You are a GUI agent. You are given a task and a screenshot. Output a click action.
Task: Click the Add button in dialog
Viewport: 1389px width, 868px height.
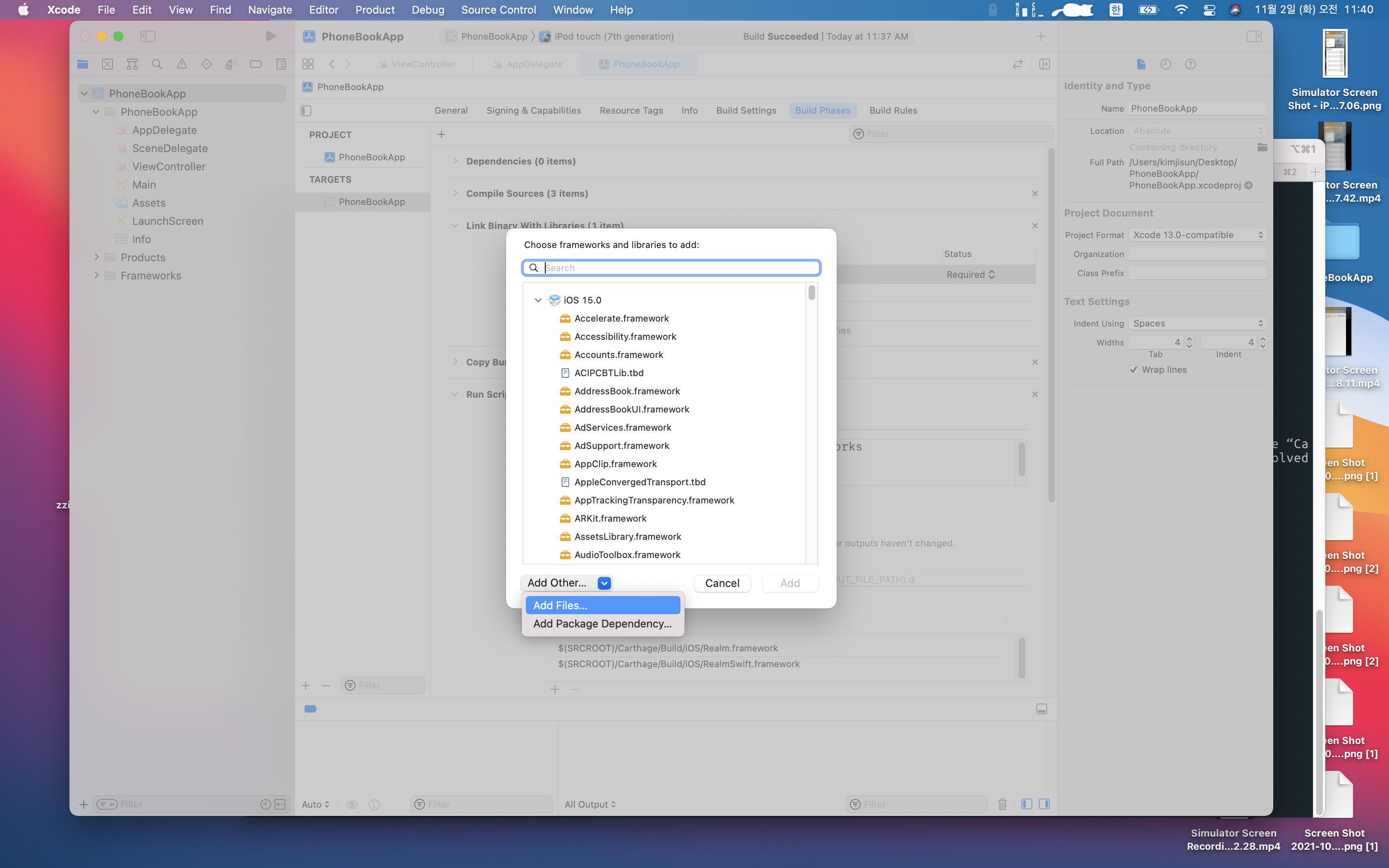click(790, 583)
